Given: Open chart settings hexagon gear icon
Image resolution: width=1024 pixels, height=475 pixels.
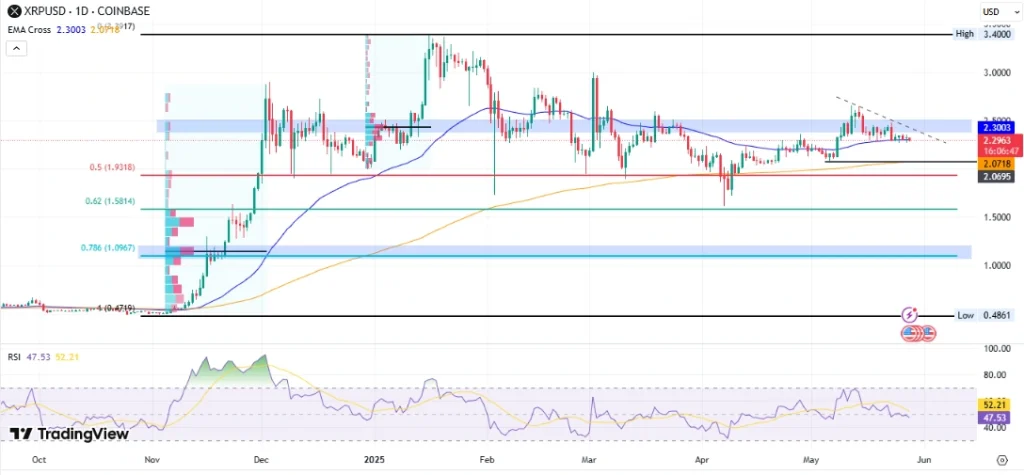Looking at the screenshot, I should click(x=1002, y=459).
